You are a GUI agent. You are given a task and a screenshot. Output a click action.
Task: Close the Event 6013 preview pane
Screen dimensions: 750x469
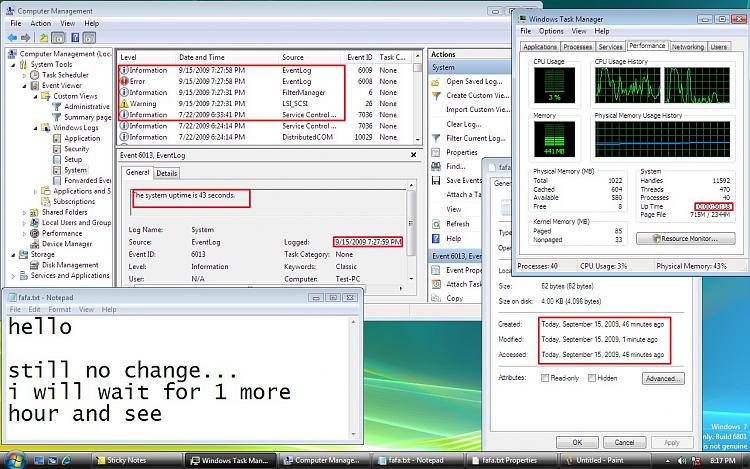(x=414, y=155)
